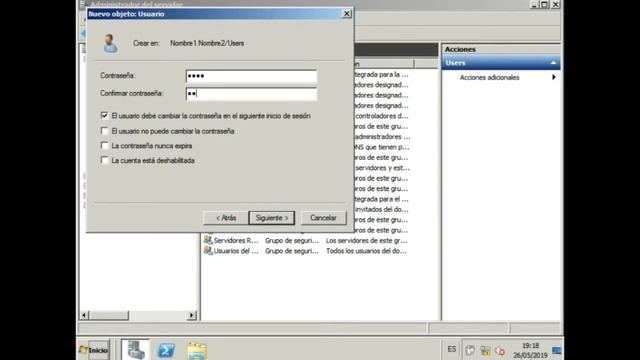Click the tree pane horizontal scrollbar thumb

coord(109,315)
